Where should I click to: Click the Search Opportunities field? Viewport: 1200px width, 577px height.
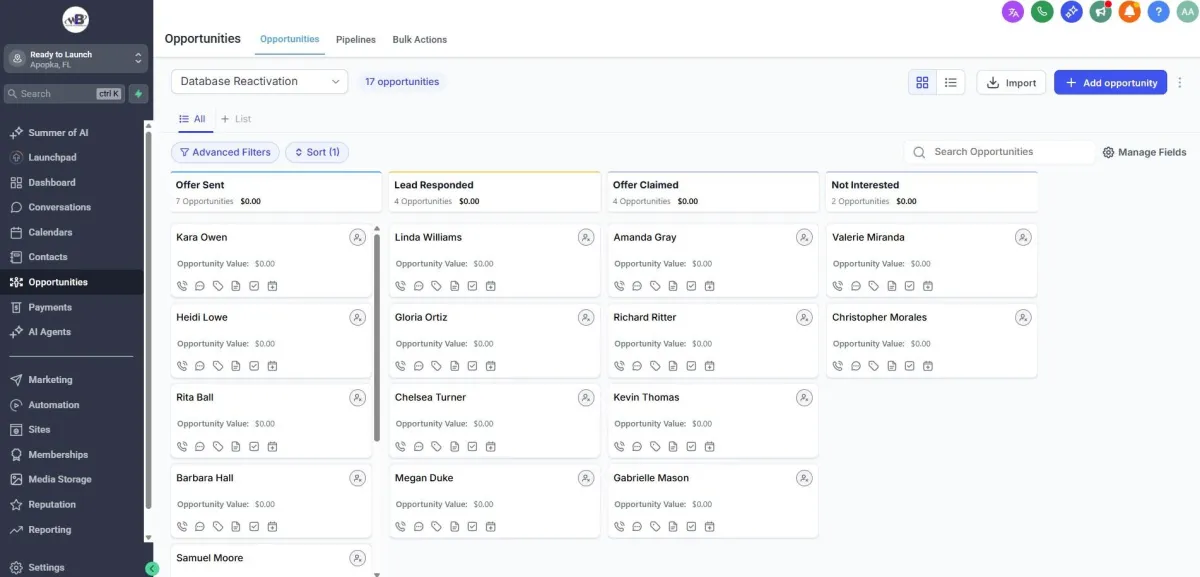click(1005, 152)
